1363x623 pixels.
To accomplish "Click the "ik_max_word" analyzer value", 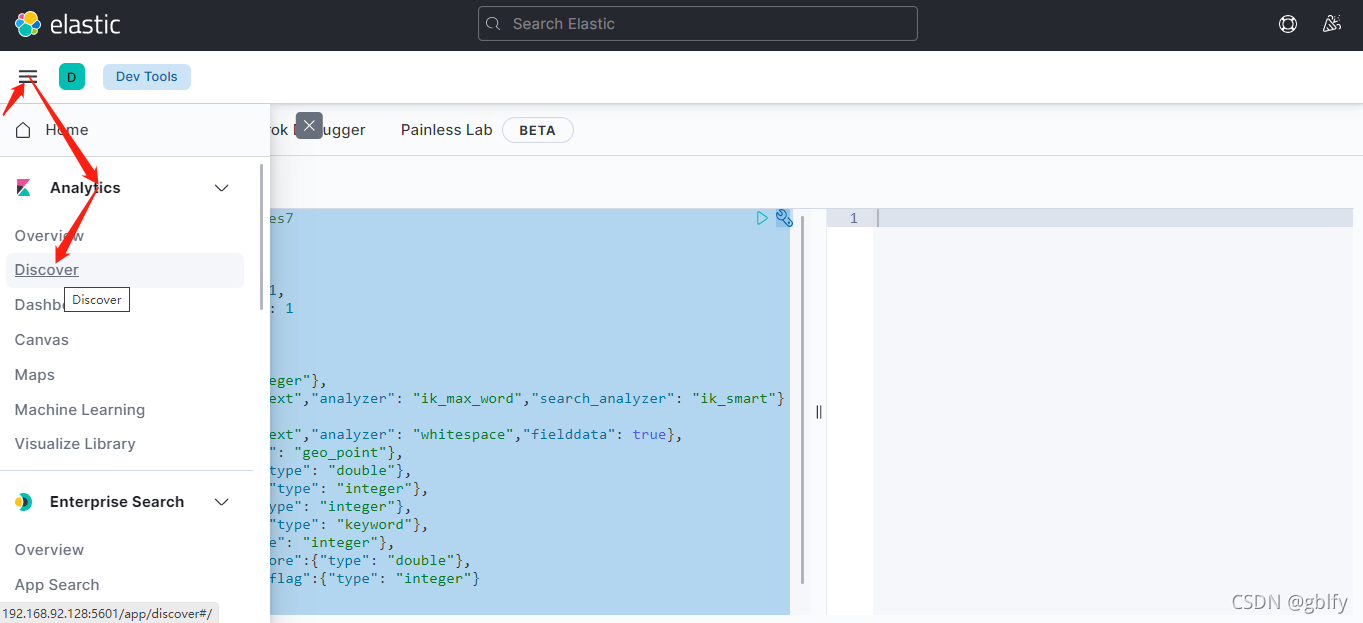I will tap(467, 398).
